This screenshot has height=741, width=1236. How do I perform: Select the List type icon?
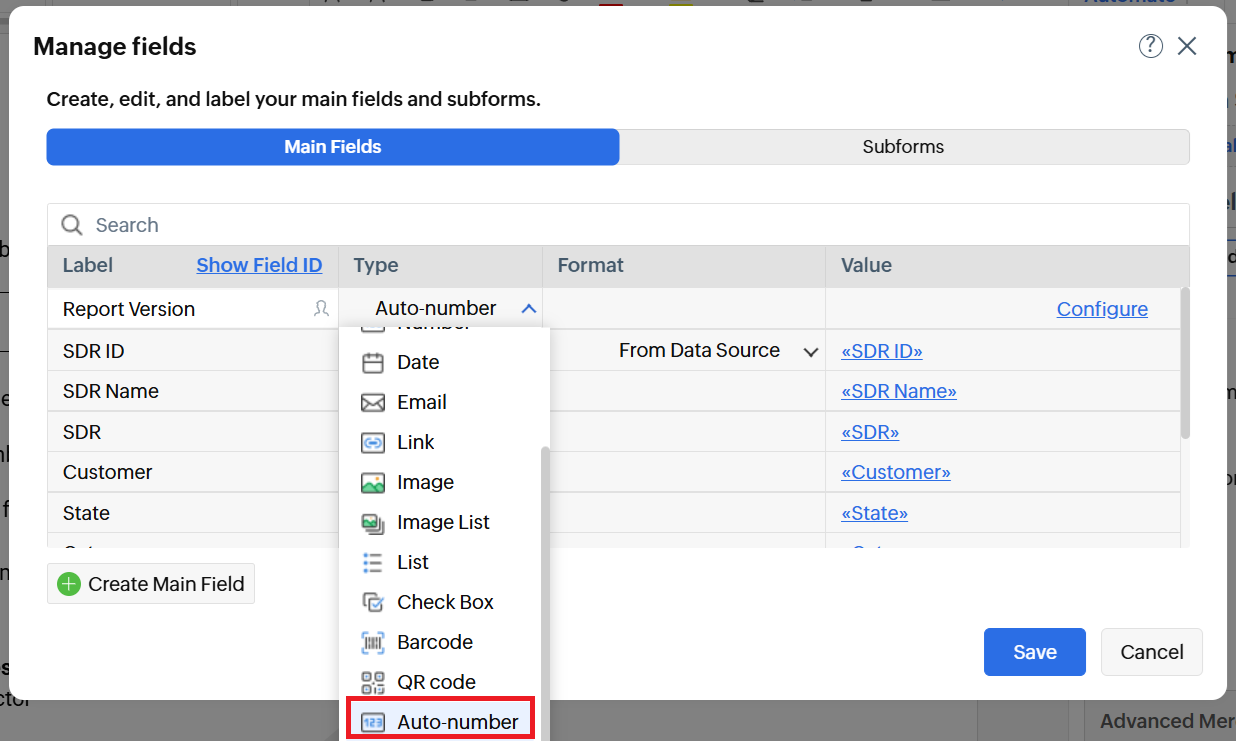coord(373,562)
